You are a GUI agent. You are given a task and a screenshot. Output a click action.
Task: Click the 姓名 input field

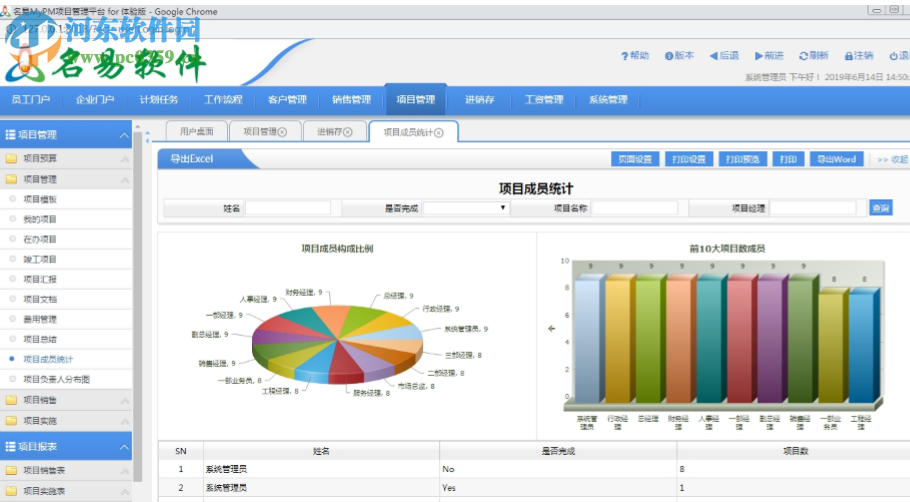coord(288,208)
